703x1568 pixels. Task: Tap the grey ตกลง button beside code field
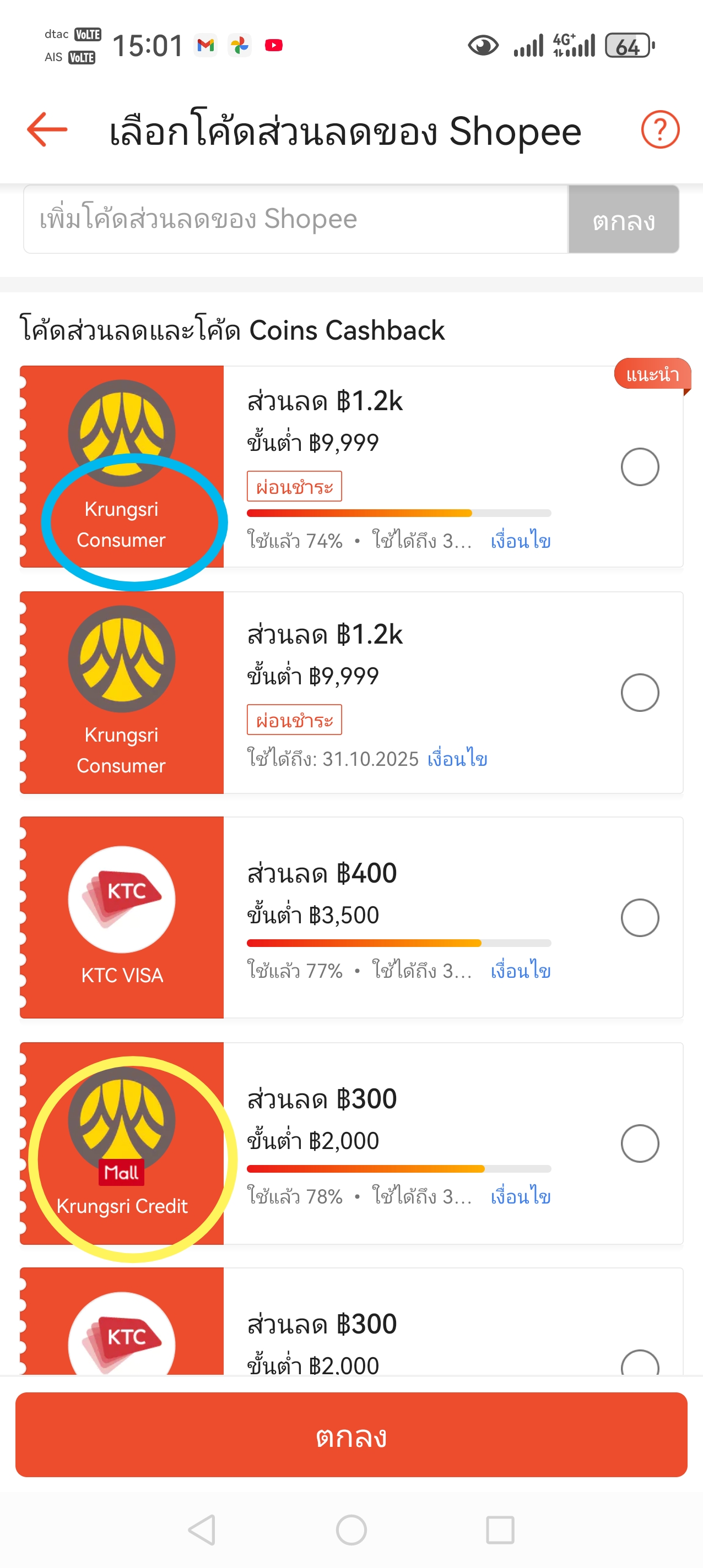[x=624, y=219]
